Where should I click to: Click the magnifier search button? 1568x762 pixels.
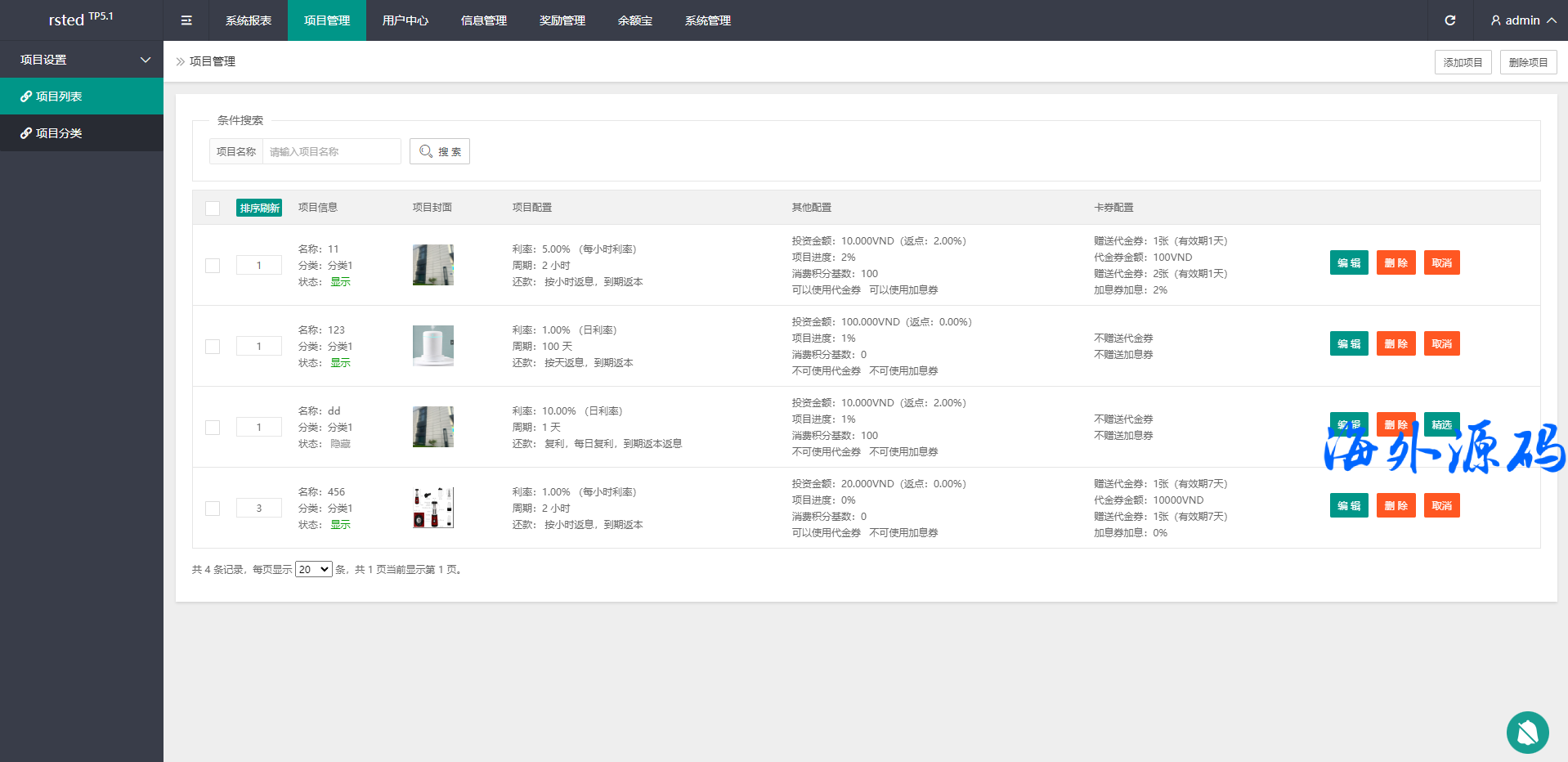coord(440,151)
